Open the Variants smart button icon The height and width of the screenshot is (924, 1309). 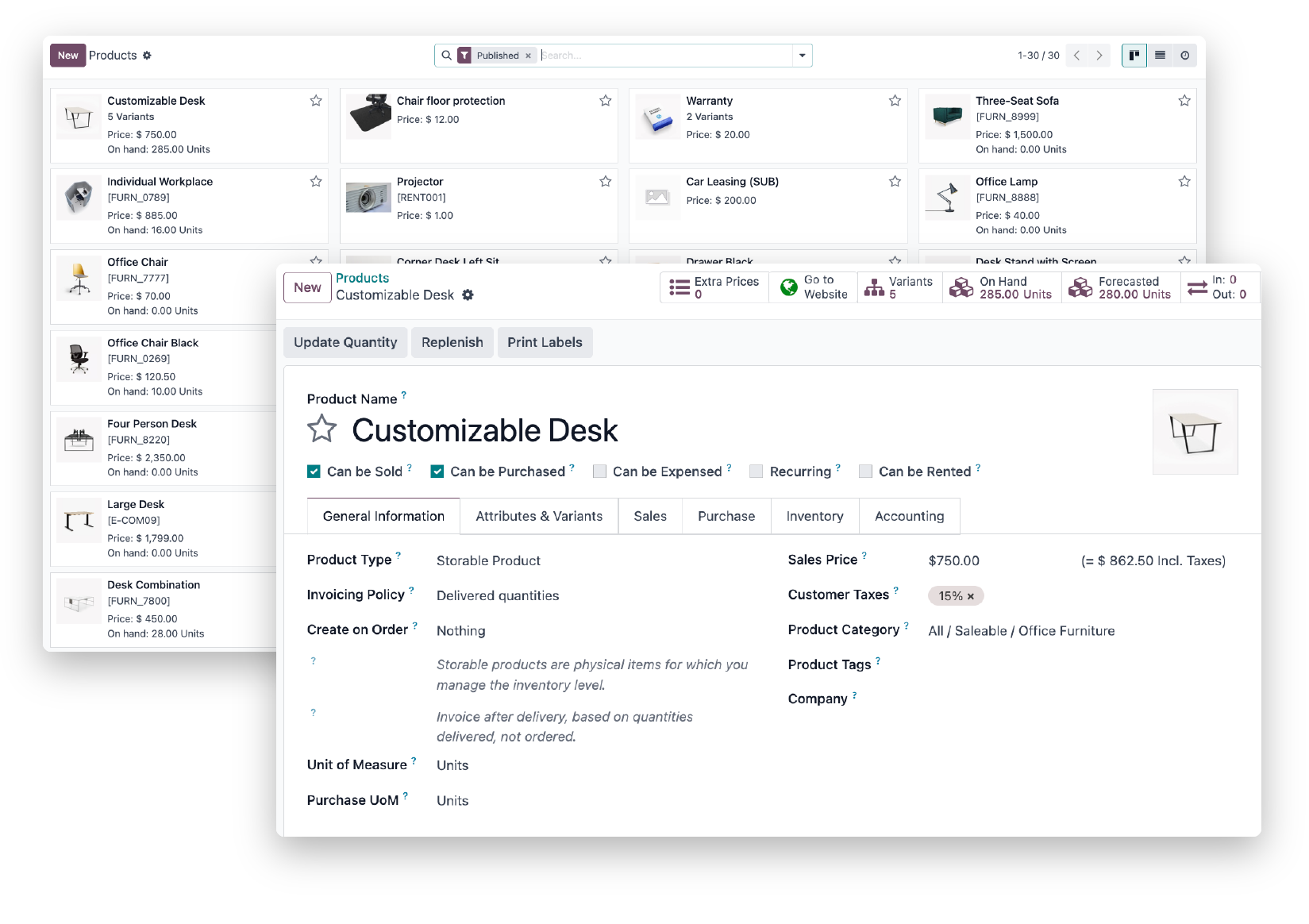[875, 287]
